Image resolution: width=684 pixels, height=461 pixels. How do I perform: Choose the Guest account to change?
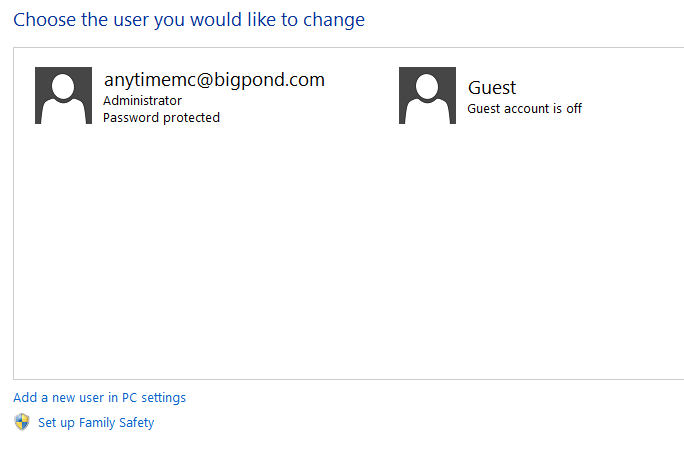click(490, 96)
